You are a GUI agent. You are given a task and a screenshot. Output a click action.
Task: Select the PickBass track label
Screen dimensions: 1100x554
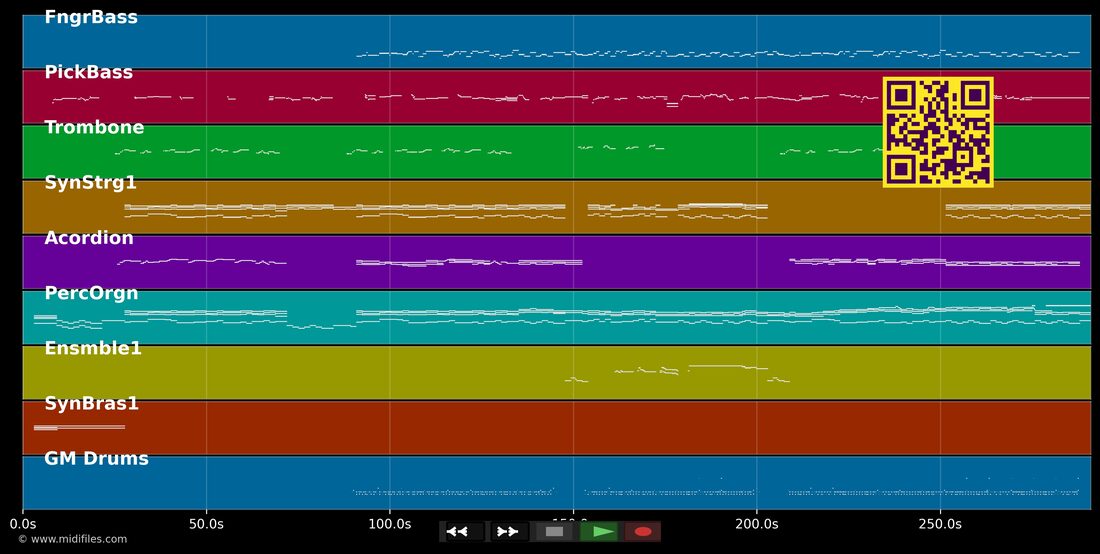(x=88, y=72)
